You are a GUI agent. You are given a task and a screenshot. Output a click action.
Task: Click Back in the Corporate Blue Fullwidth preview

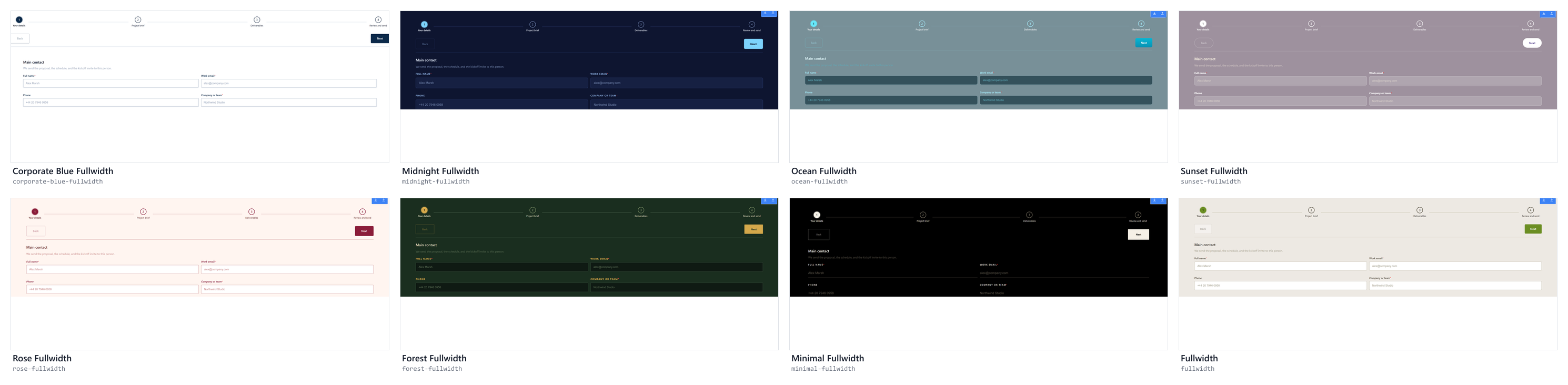20,38
